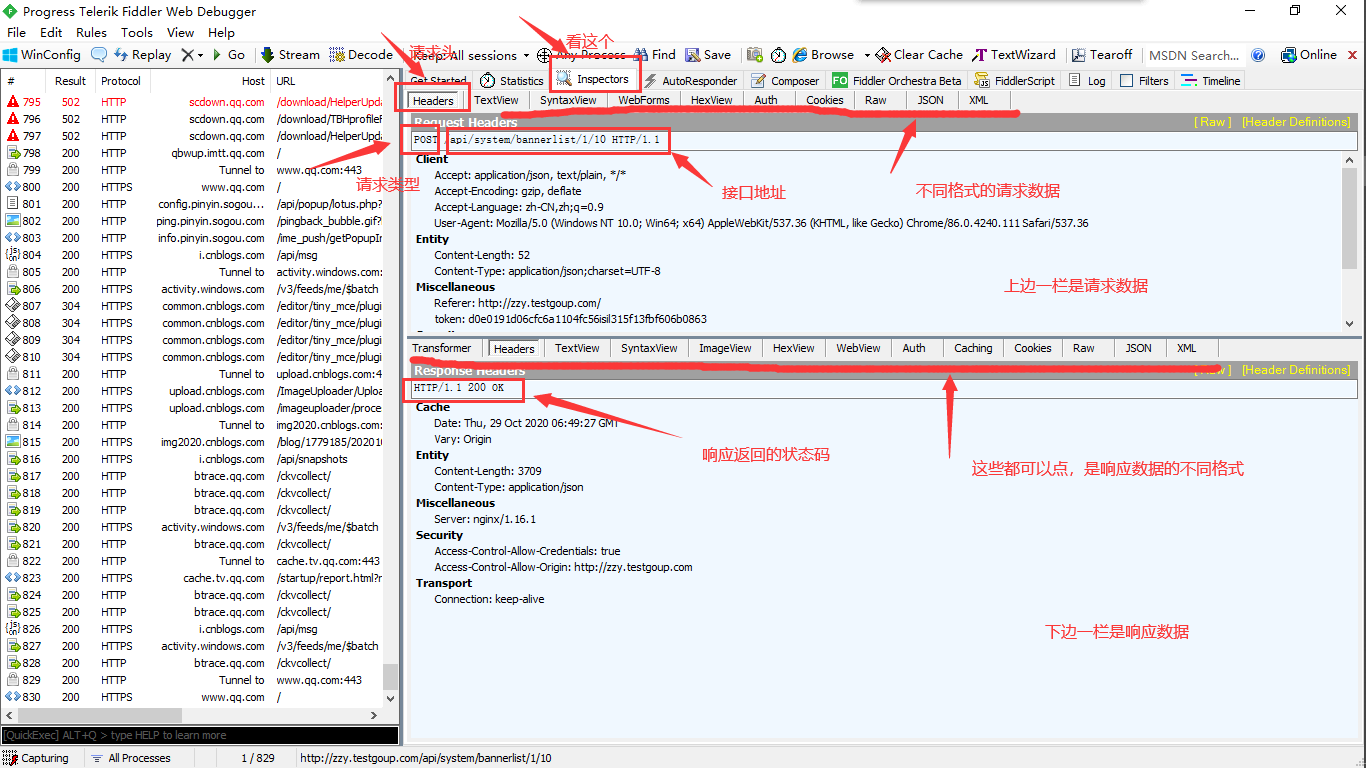Select session 823 cache.tv.qq.com row
1366x768 pixels.
pos(192,578)
